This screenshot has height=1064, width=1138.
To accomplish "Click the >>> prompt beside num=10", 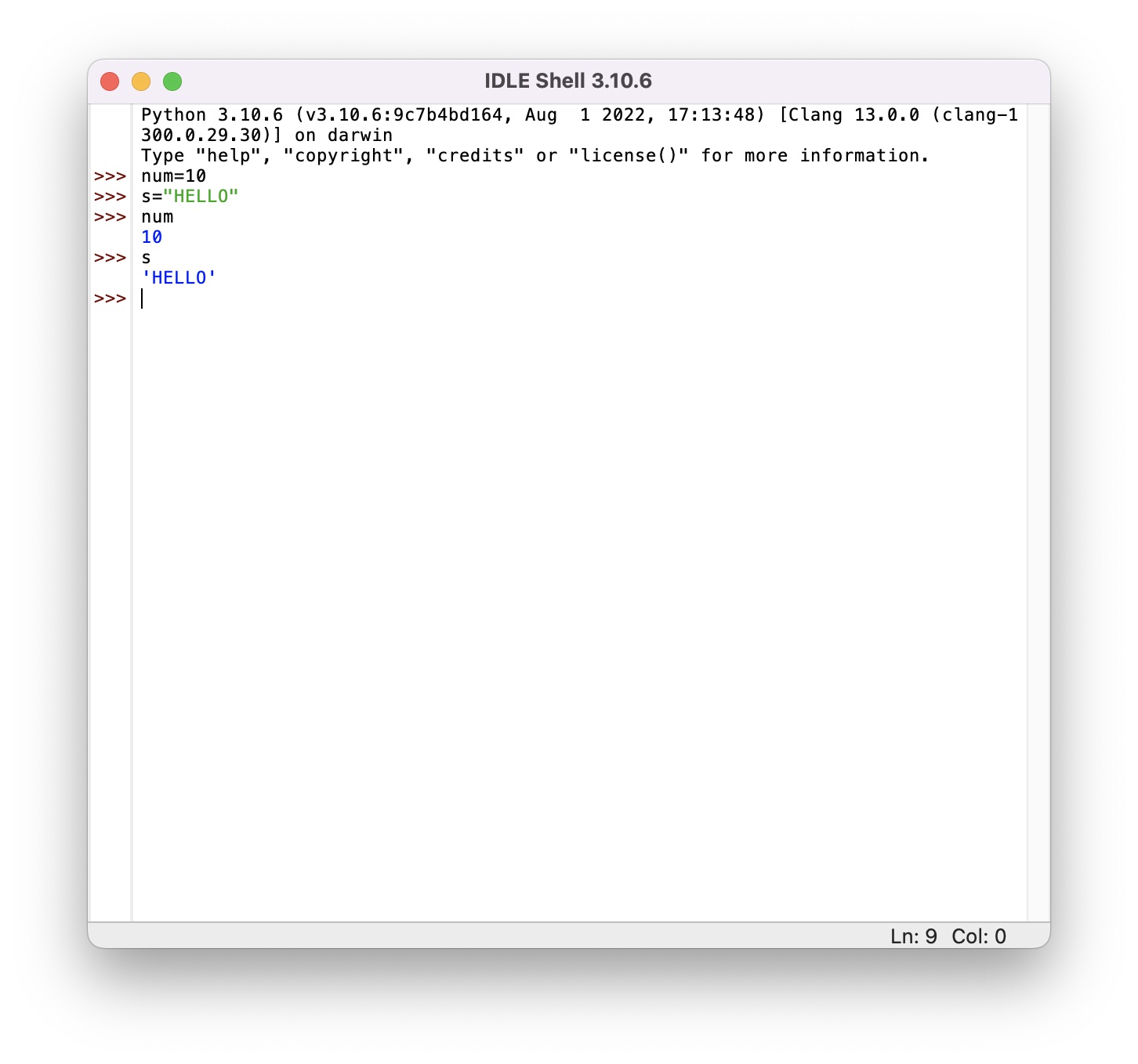I will coord(110,176).
